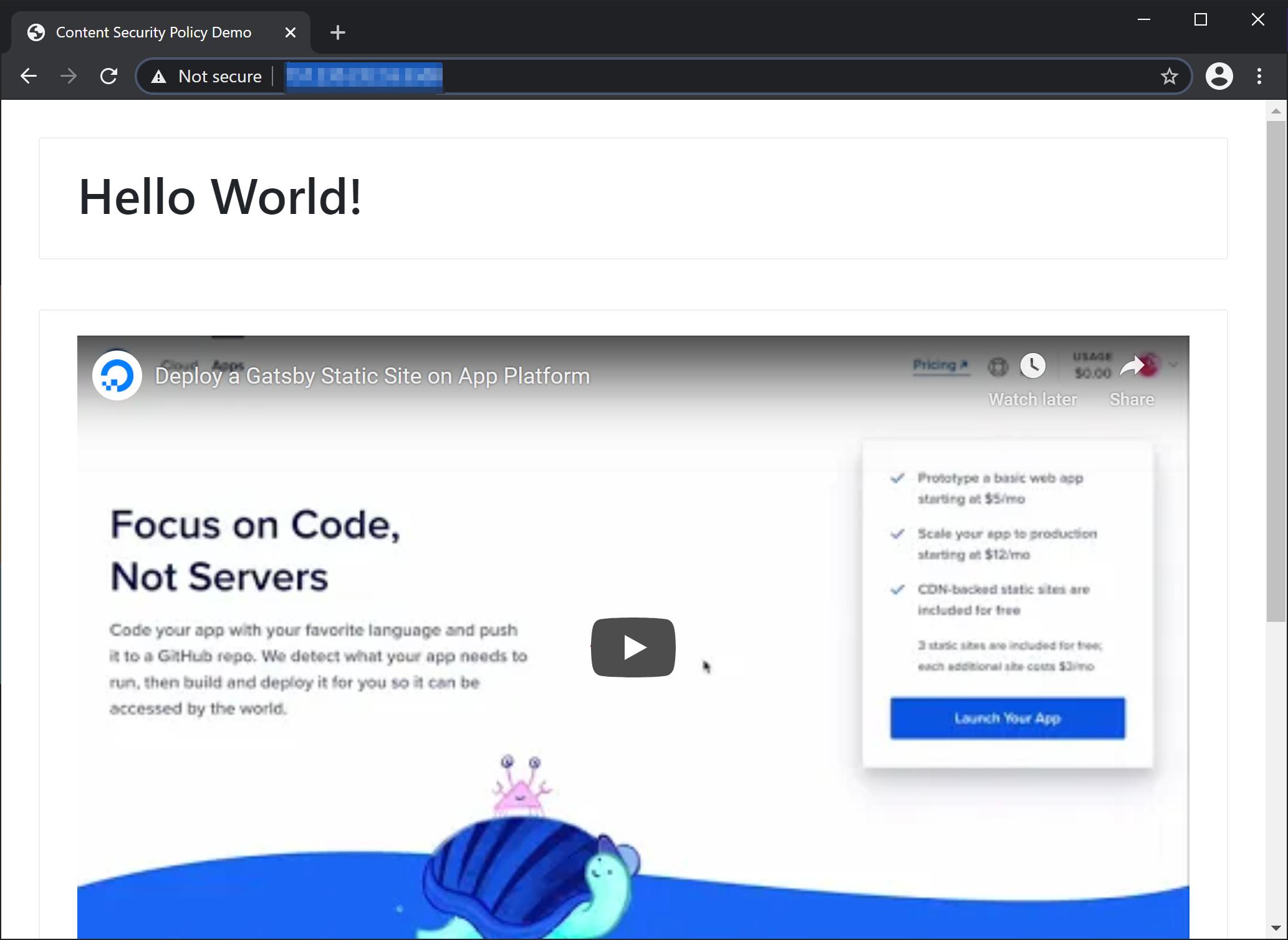1288x940 pixels.
Task: Click the forward navigation arrow
Action: (x=69, y=75)
